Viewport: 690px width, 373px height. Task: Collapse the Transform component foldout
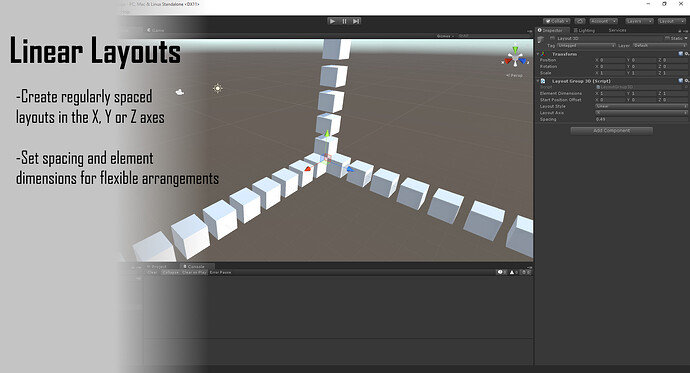[538, 54]
